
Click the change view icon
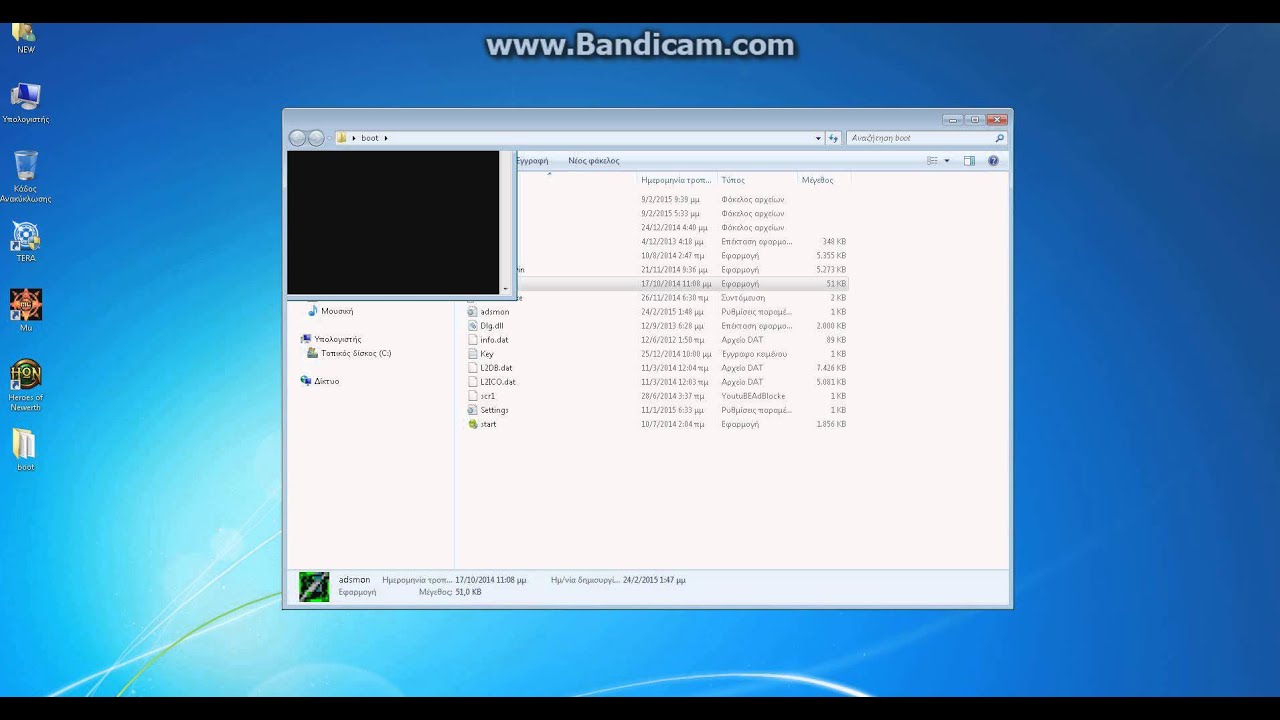(x=933, y=161)
